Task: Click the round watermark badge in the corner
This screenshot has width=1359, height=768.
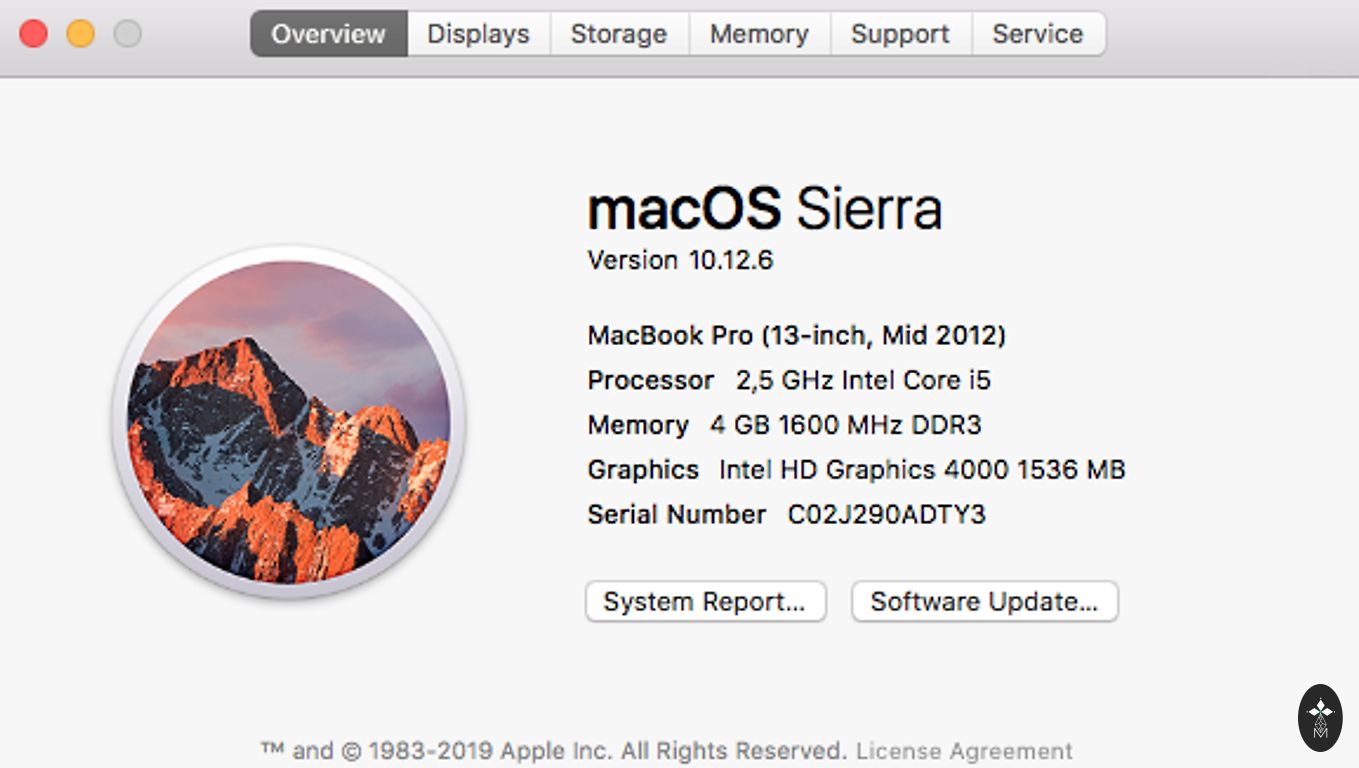Action: tap(1320, 717)
